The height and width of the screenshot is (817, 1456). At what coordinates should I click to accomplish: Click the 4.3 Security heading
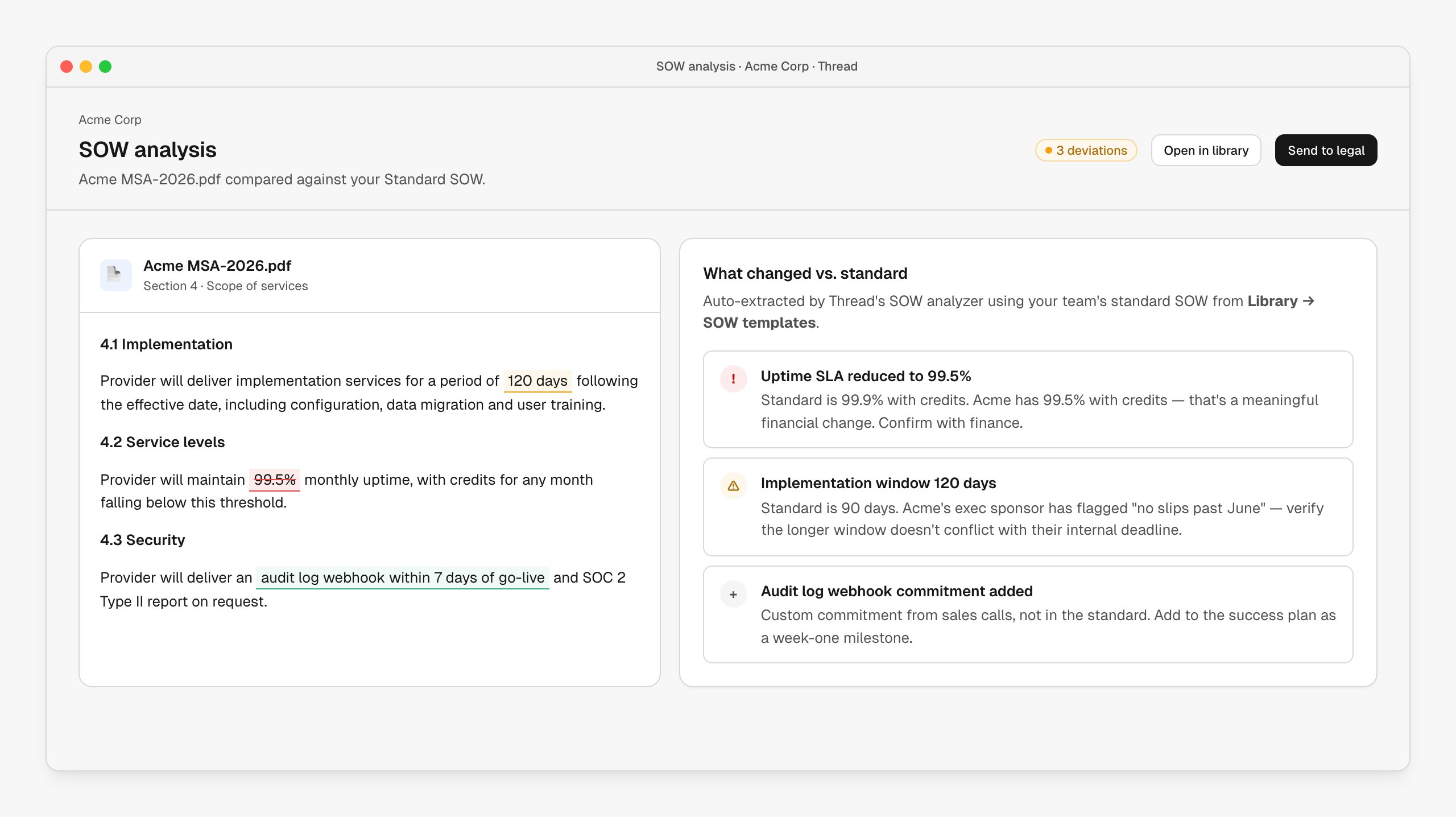[x=142, y=540]
